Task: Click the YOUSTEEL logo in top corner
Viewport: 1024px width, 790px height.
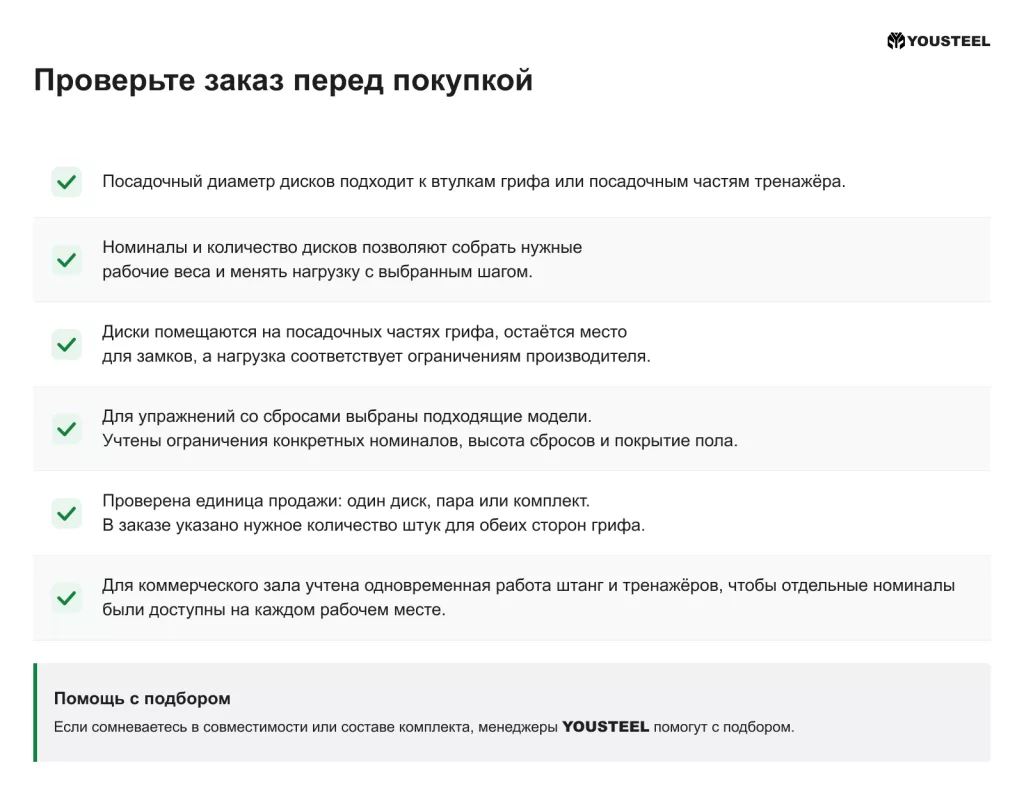Action: pyautogui.click(x=938, y=41)
